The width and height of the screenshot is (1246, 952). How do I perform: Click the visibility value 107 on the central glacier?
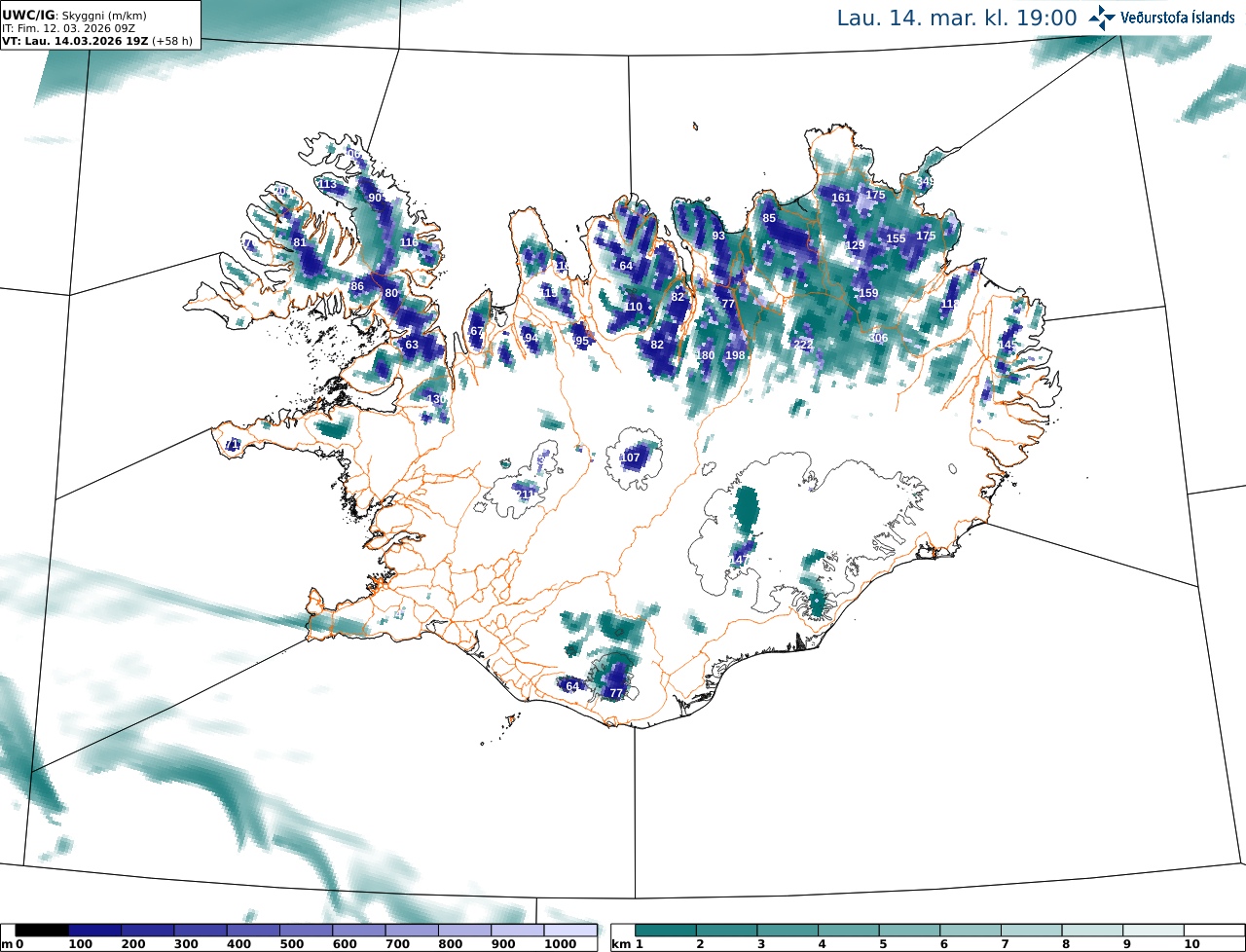(631, 458)
